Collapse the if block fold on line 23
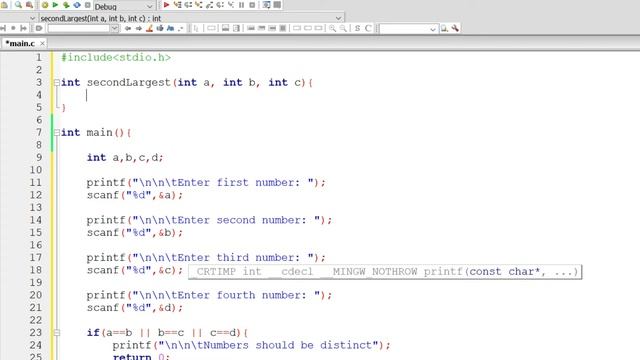 [x=57, y=333]
